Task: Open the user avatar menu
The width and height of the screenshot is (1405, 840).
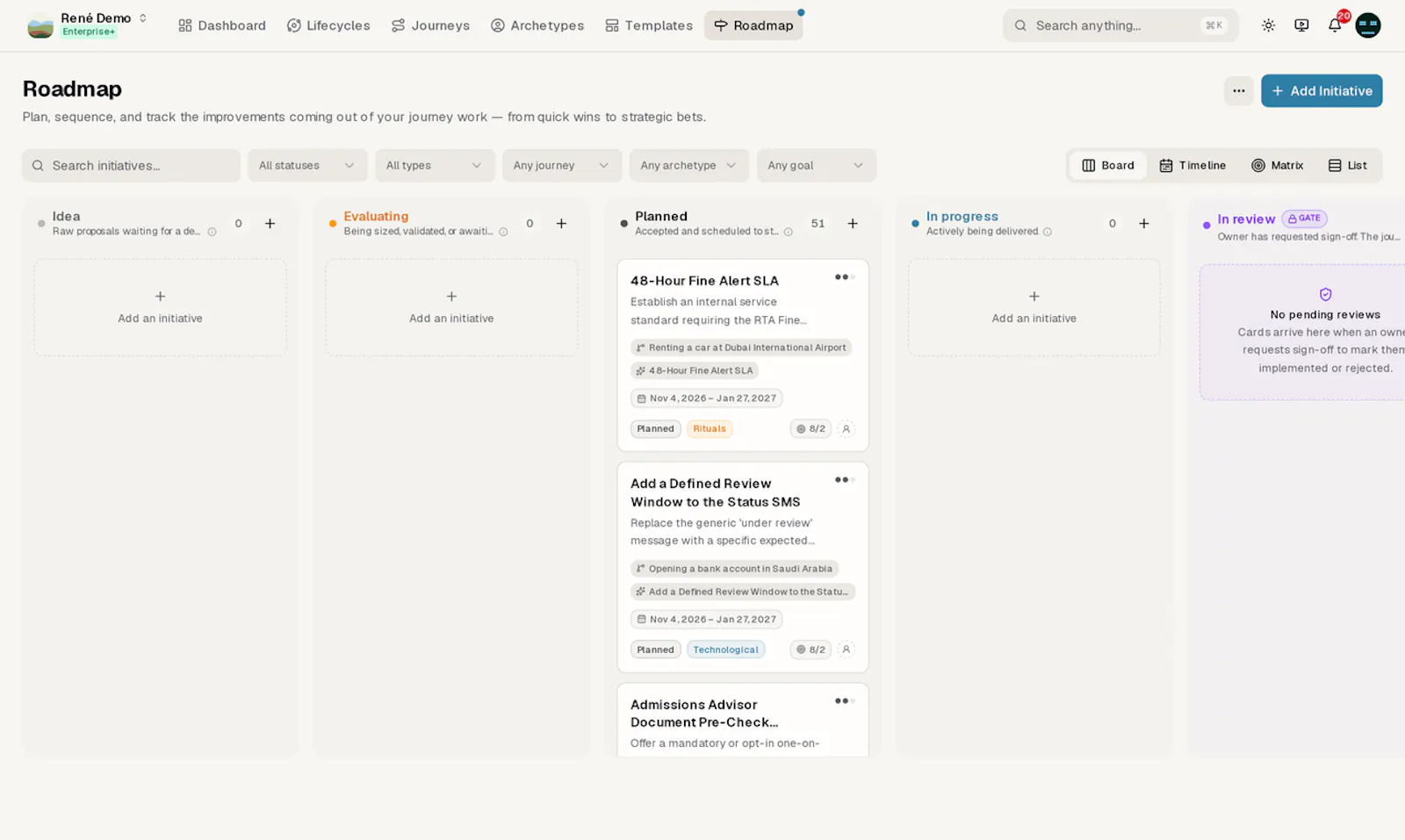Action: click(x=1368, y=25)
